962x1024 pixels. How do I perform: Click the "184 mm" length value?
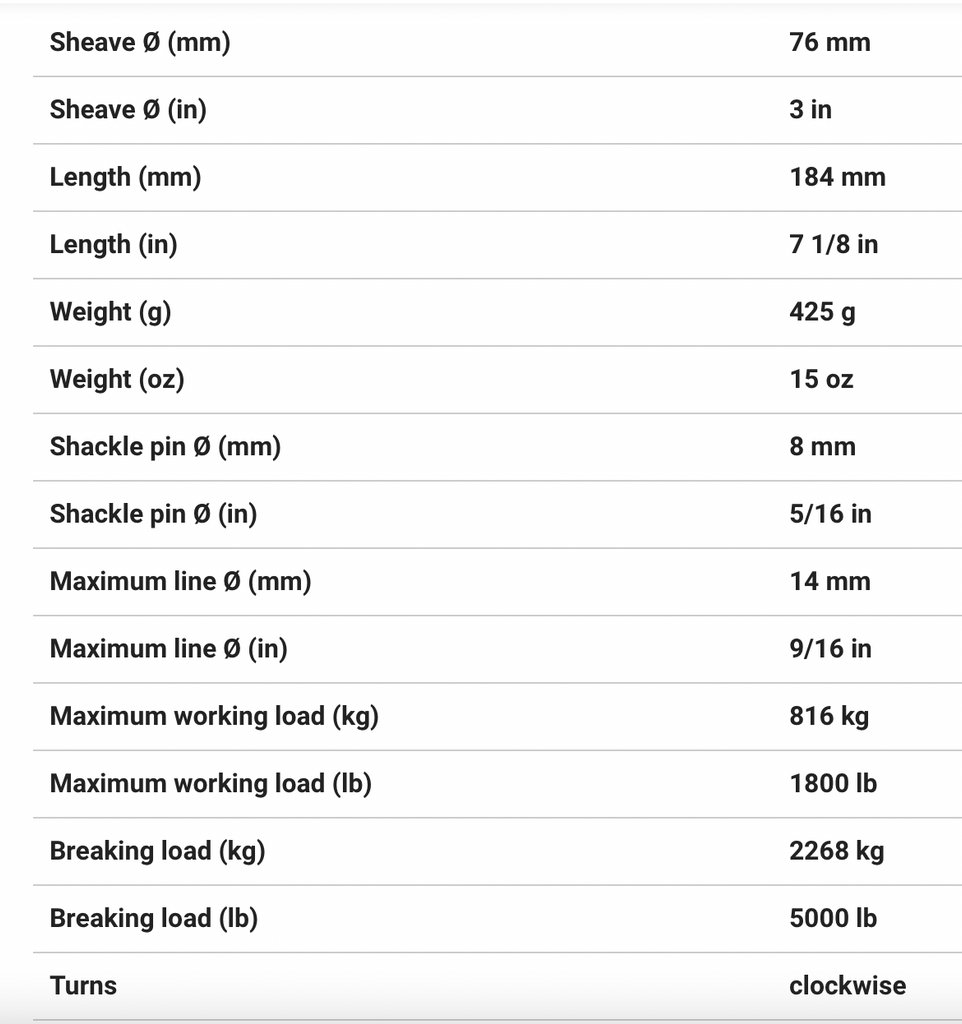pos(837,177)
